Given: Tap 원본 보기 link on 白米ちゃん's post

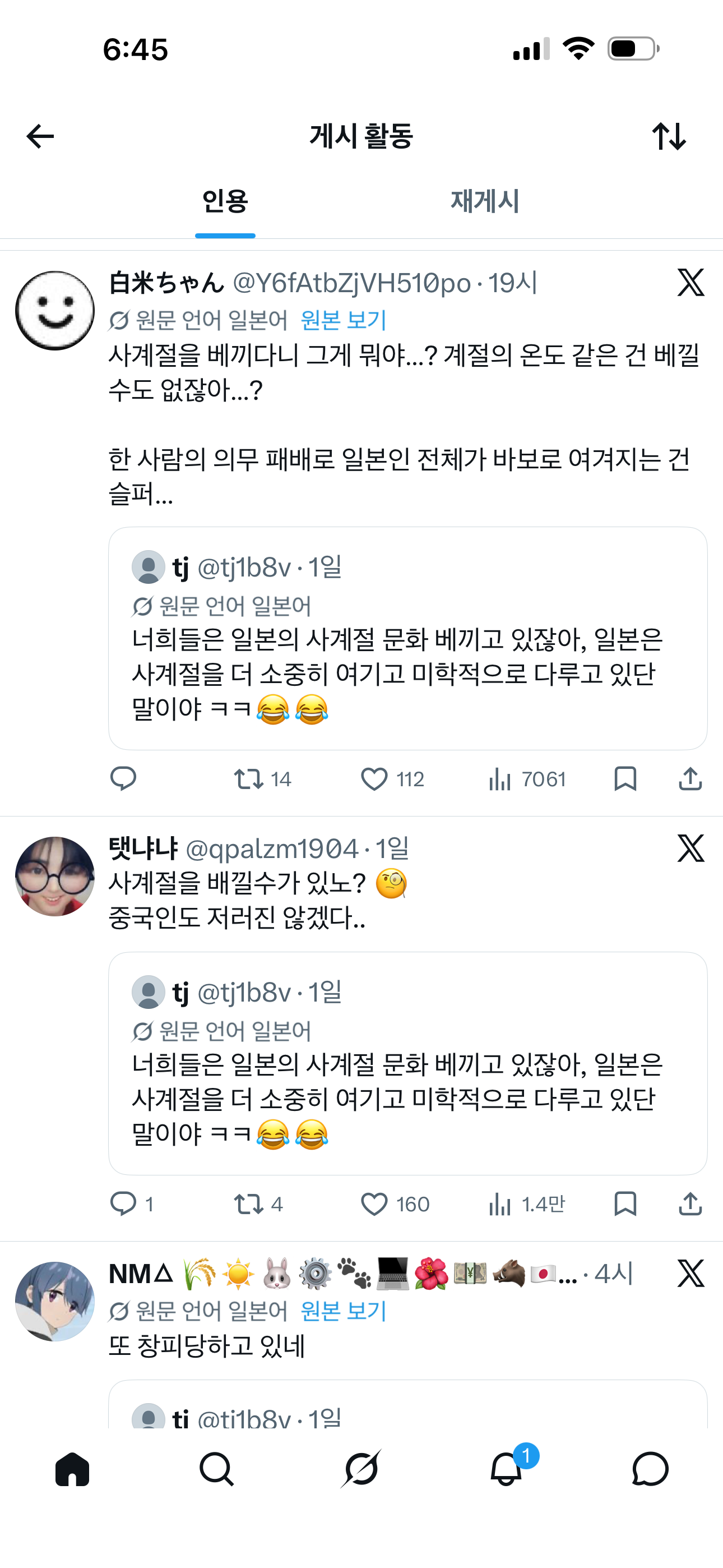Looking at the screenshot, I should pos(344,320).
